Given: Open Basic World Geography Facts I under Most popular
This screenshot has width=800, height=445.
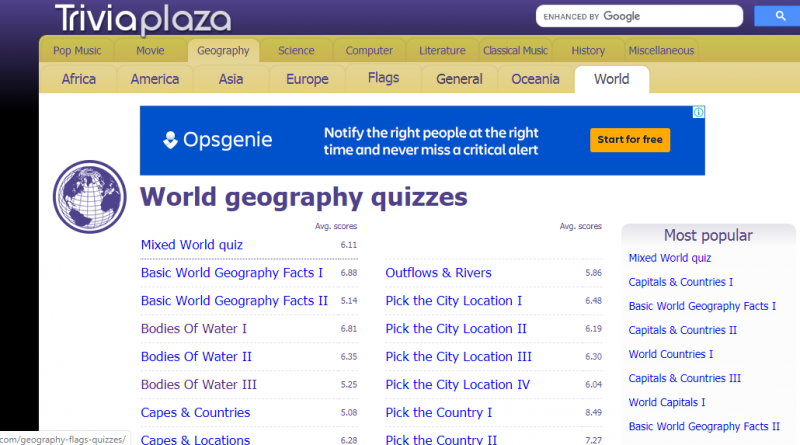Looking at the screenshot, I should pyautogui.click(x=702, y=306).
